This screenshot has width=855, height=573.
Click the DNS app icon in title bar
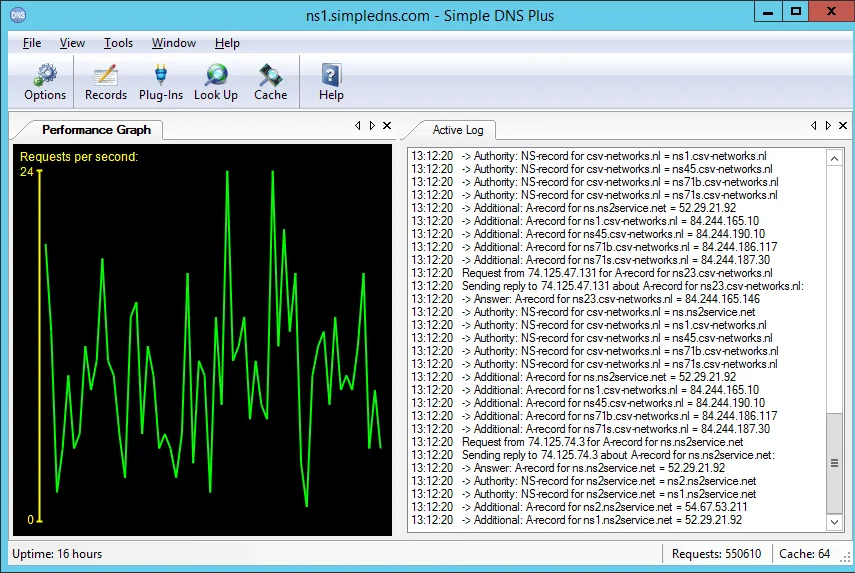tap(18, 15)
